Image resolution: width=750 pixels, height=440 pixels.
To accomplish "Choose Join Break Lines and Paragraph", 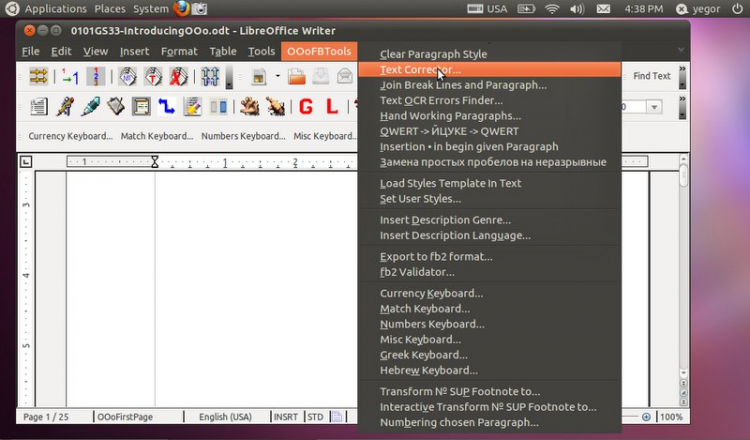I will pyautogui.click(x=489, y=85).
